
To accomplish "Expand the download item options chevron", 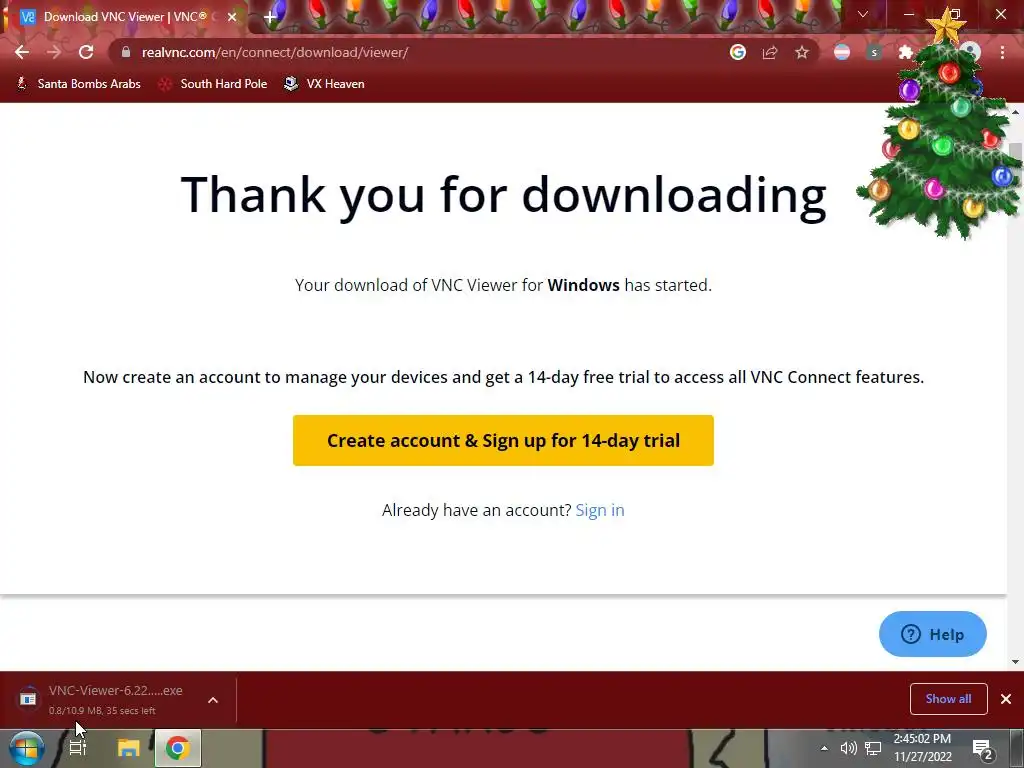I will coord(213,700).
